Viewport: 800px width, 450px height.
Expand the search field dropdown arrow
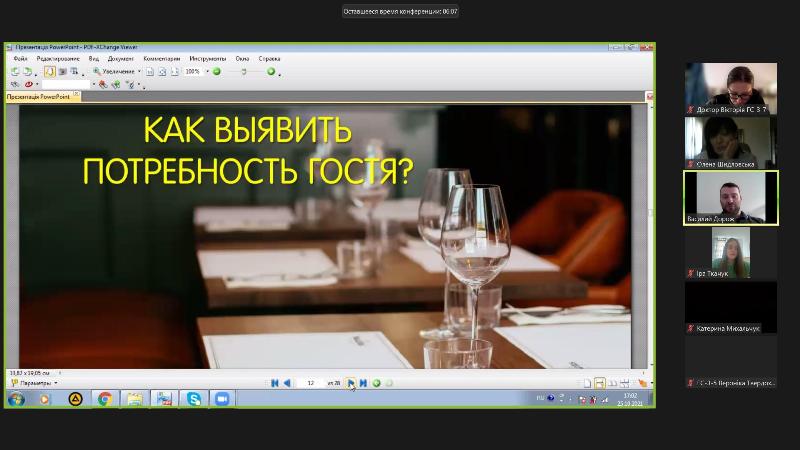[93, 84]
